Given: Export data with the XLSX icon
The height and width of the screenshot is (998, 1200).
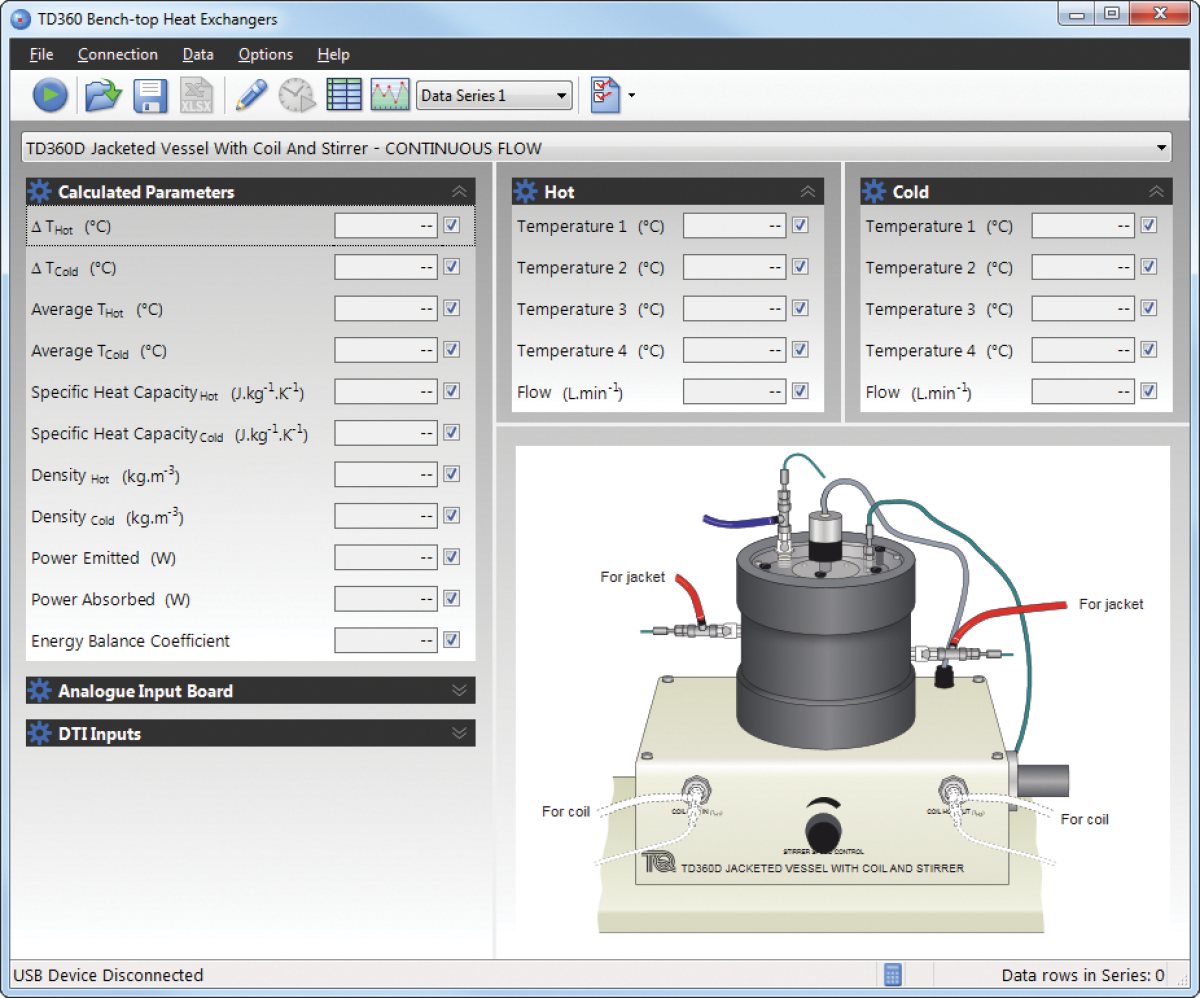Looking at the screenshot, I should click(x=196, y=95).
